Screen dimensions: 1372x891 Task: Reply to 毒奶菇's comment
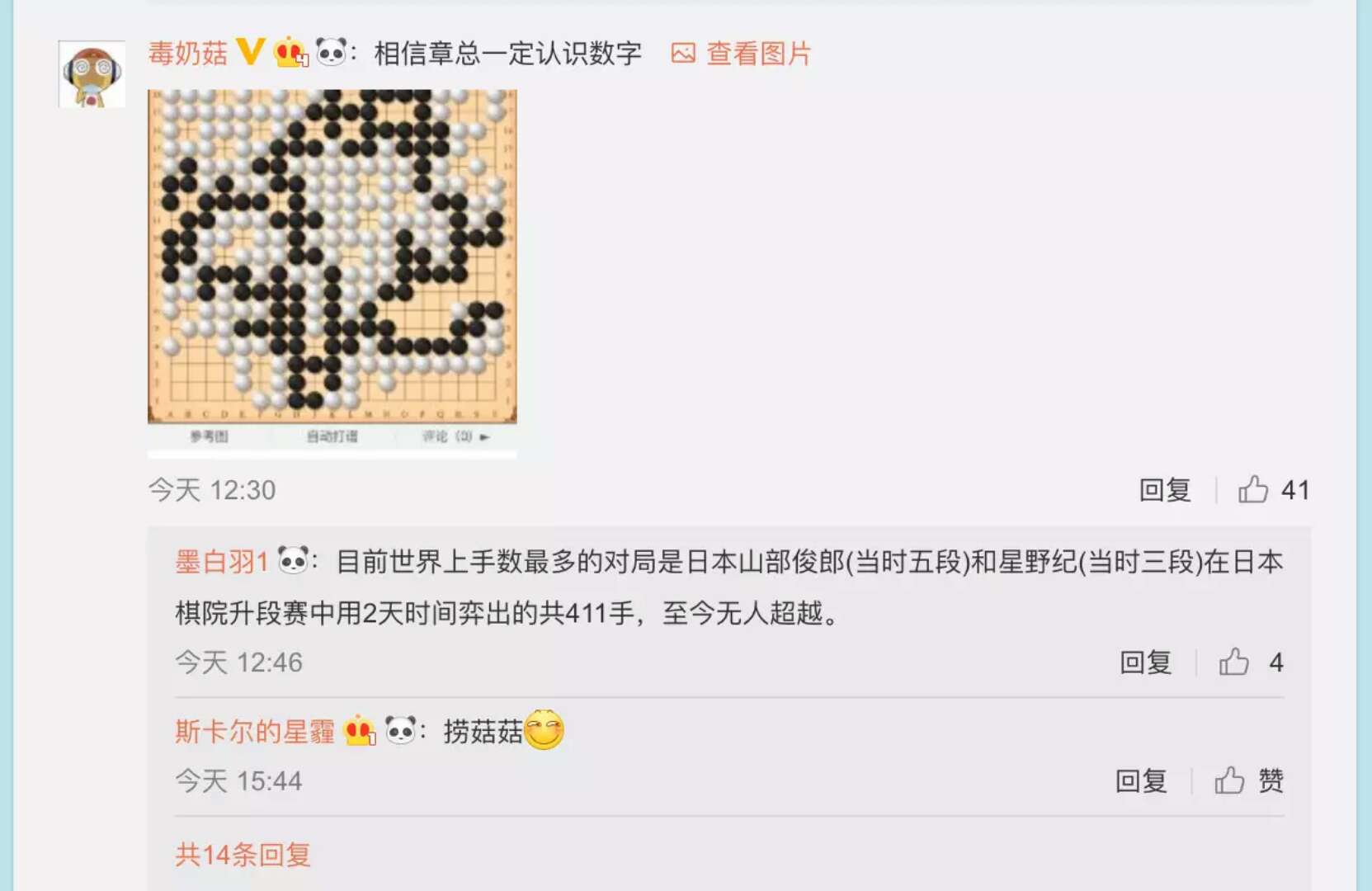(x=1165, y=490)
